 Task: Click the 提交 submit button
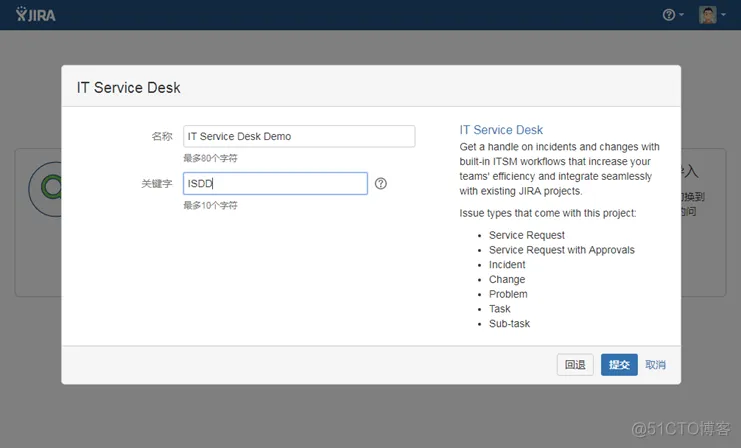pyautogui.click(x=619, y=365)
